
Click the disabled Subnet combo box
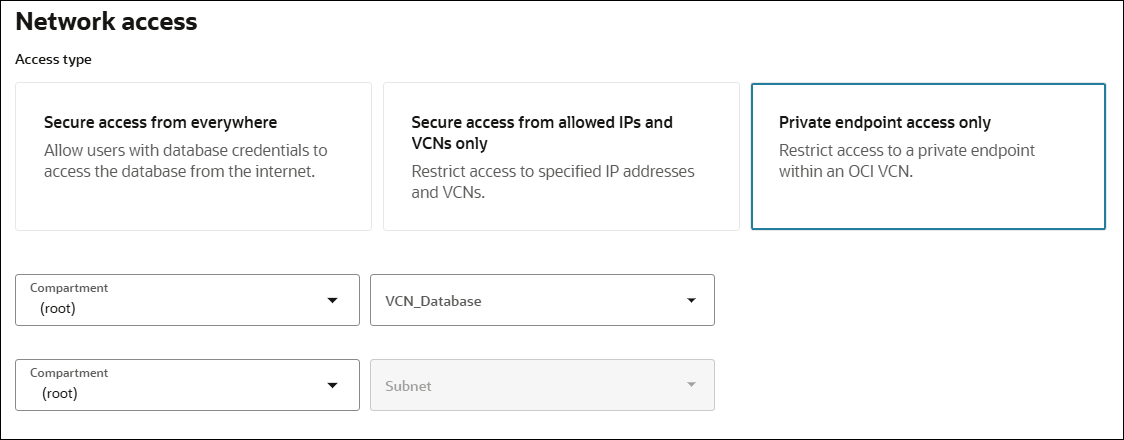pos(541,385)
